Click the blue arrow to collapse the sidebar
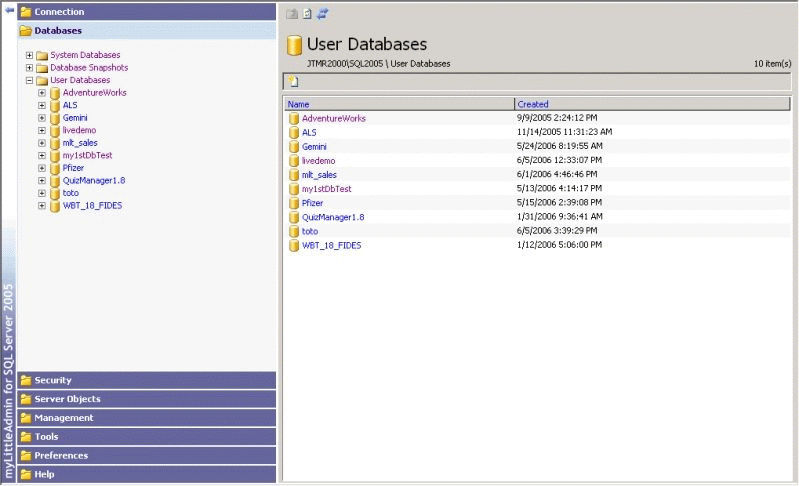799x486 pixels. click(9, 9)
